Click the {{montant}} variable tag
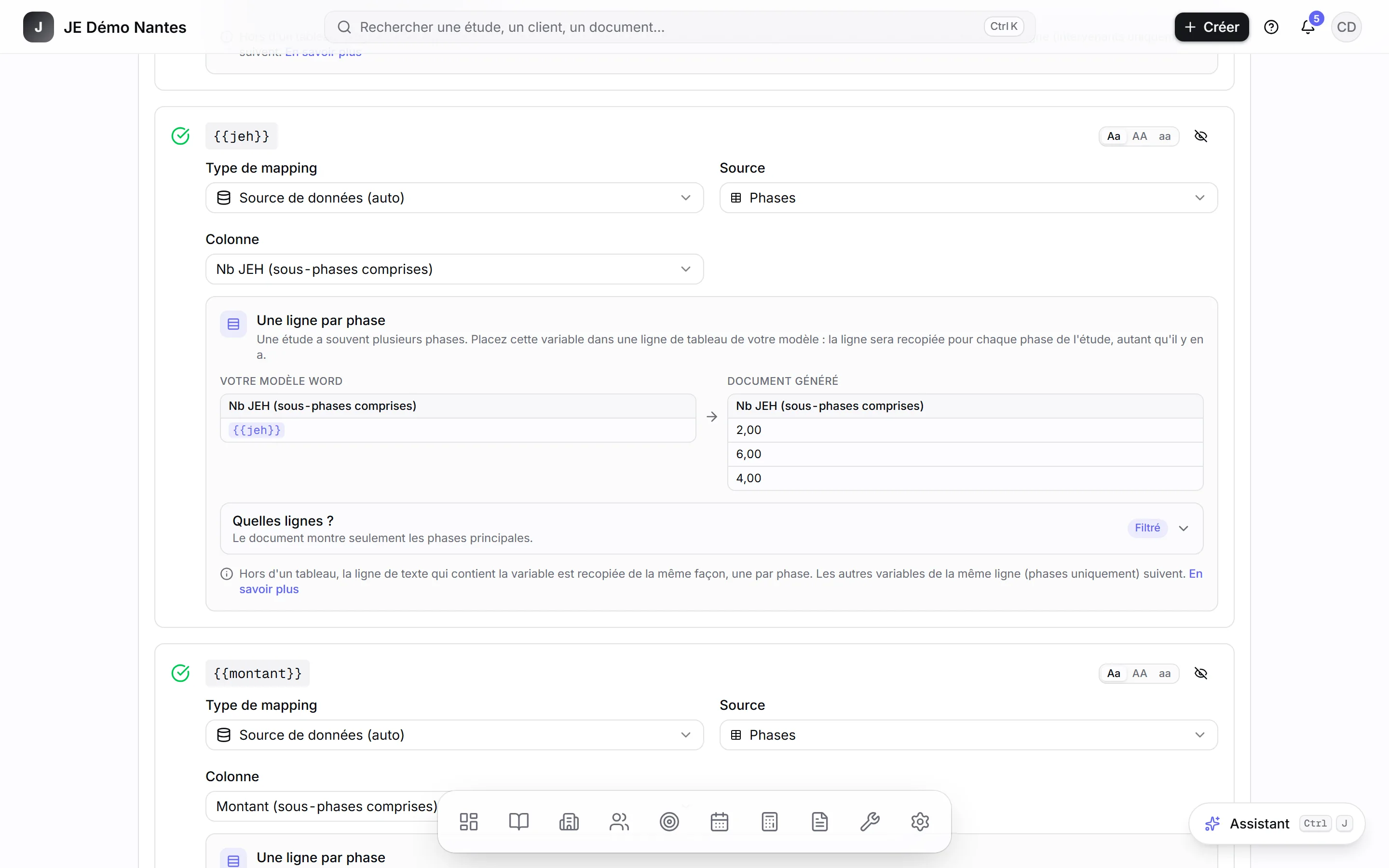 click(x=258, y=674)
